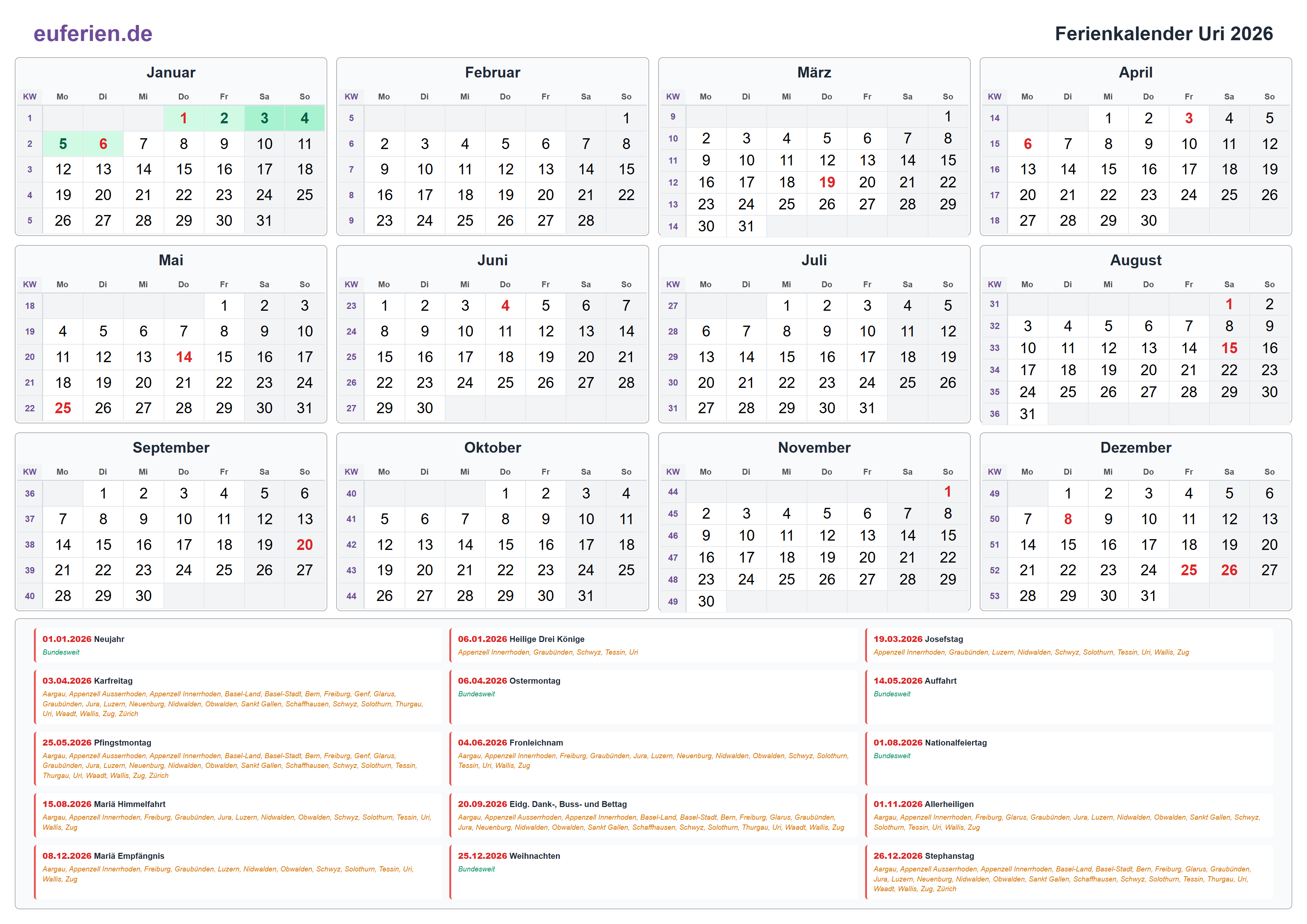Open the 01.11.2026 Allerheiligen legend entry

tap(1069, 815)
